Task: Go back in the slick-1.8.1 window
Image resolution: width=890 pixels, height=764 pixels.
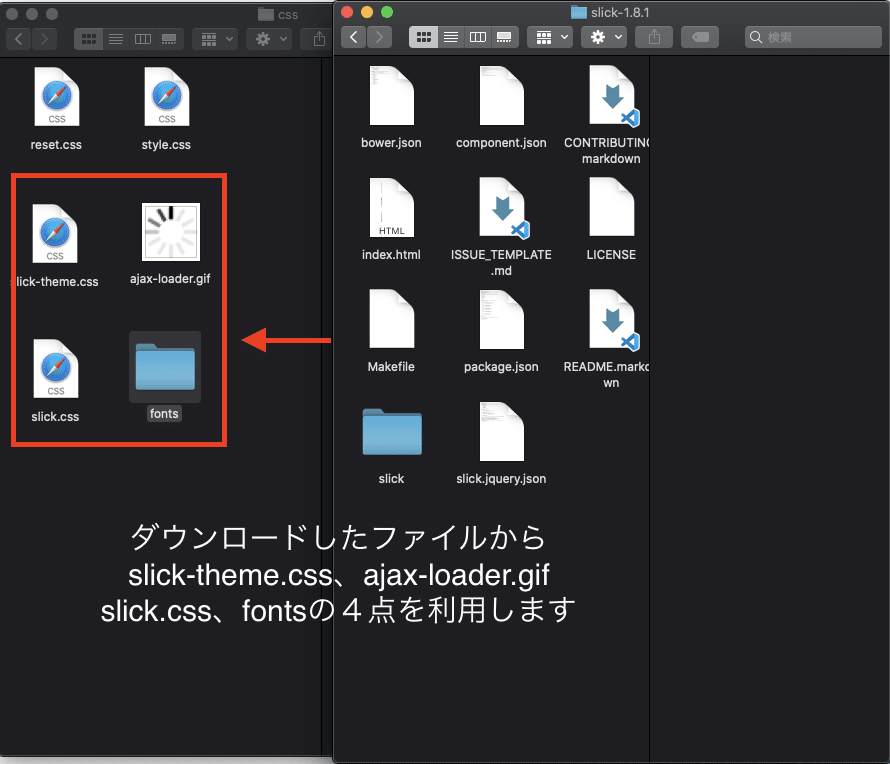Action: (354, 37)
